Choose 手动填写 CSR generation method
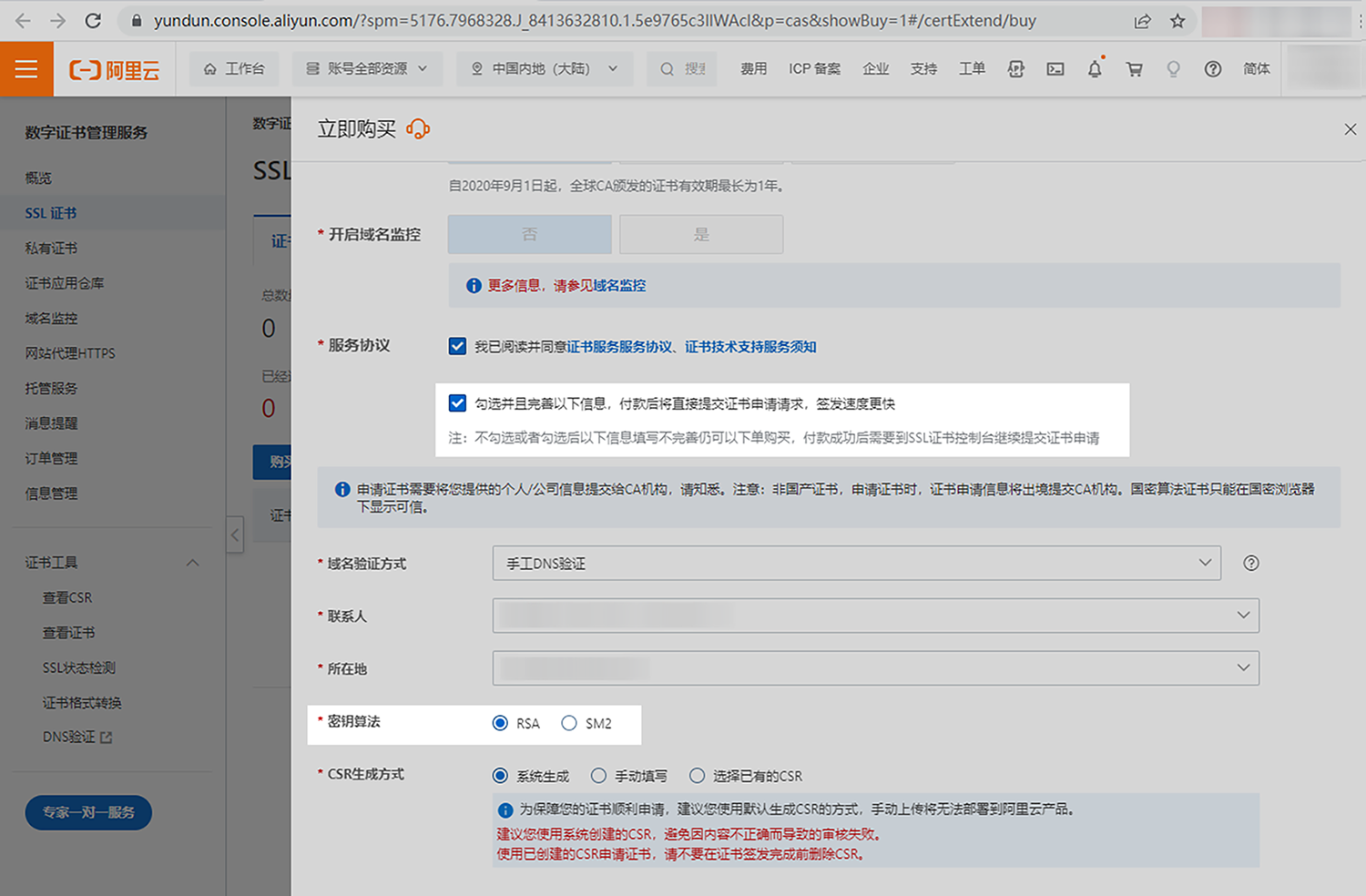Viewport: 1366px width, 896px height. (598, 776)
